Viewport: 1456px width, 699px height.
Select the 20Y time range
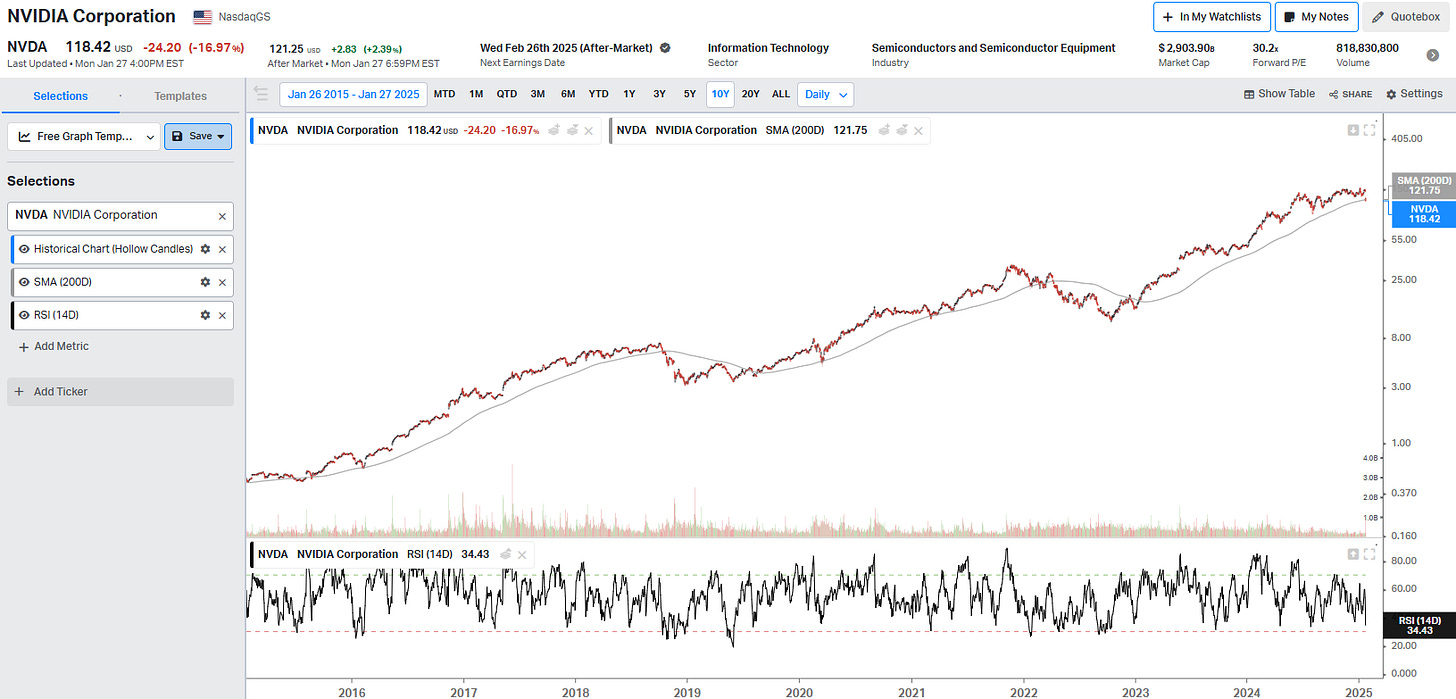750,94
